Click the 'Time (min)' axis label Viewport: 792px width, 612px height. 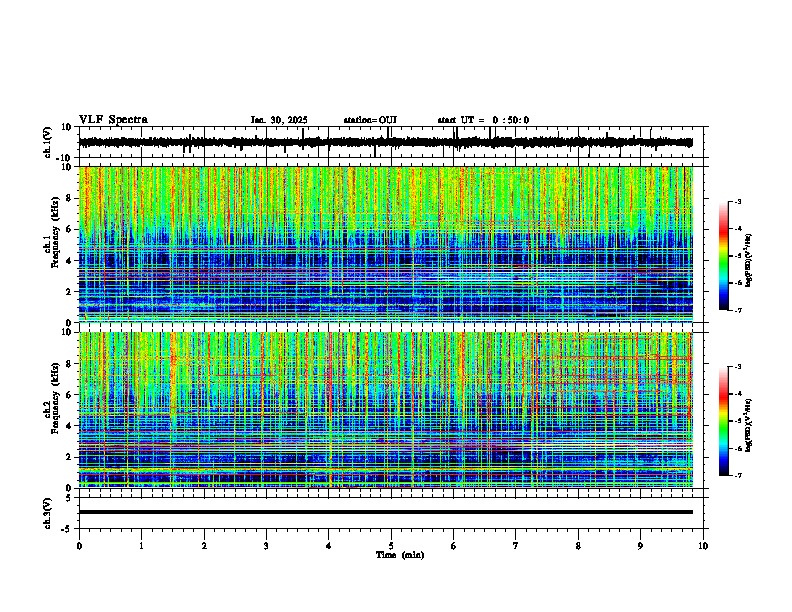click(x=400, y=555)
